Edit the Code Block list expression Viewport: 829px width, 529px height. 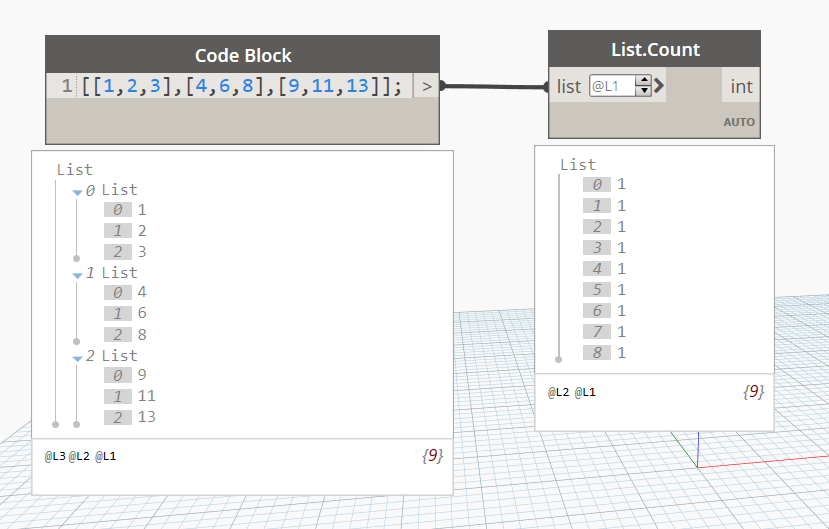[x=242, y=86]
